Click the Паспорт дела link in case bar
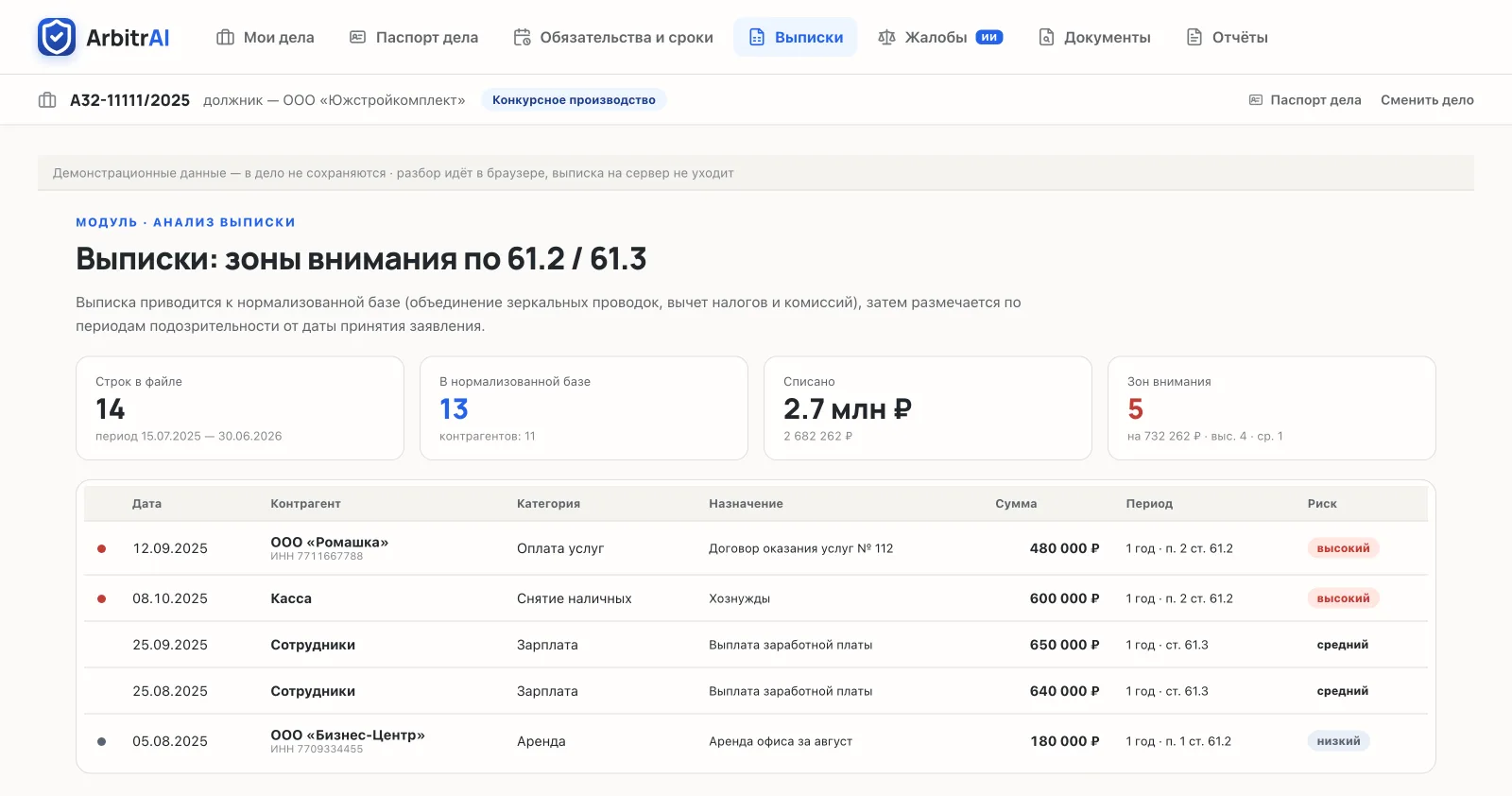Viewport: 1512px width, 796px height. coord(1305,99)
